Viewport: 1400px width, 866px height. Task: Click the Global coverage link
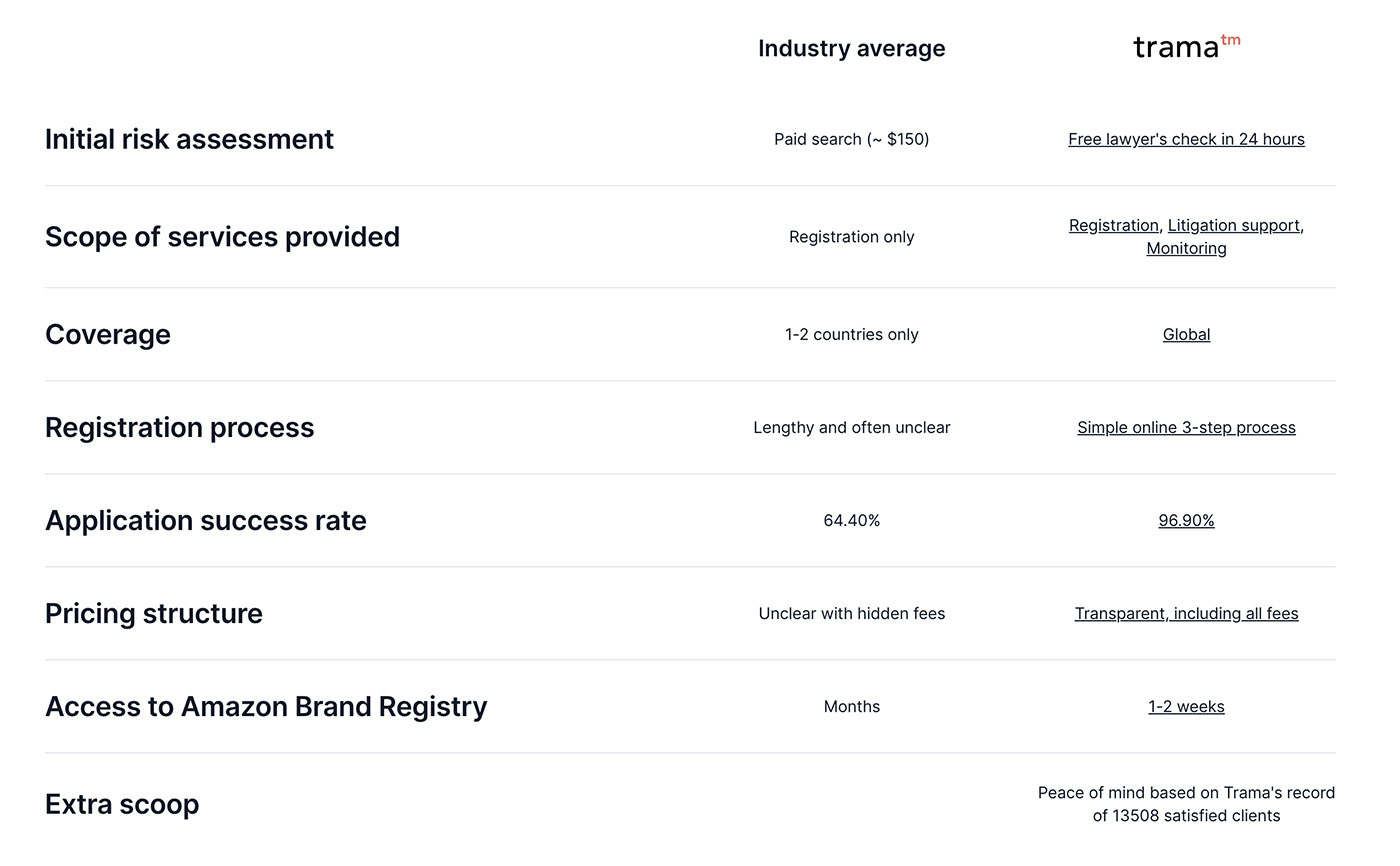click(1186, 334)
